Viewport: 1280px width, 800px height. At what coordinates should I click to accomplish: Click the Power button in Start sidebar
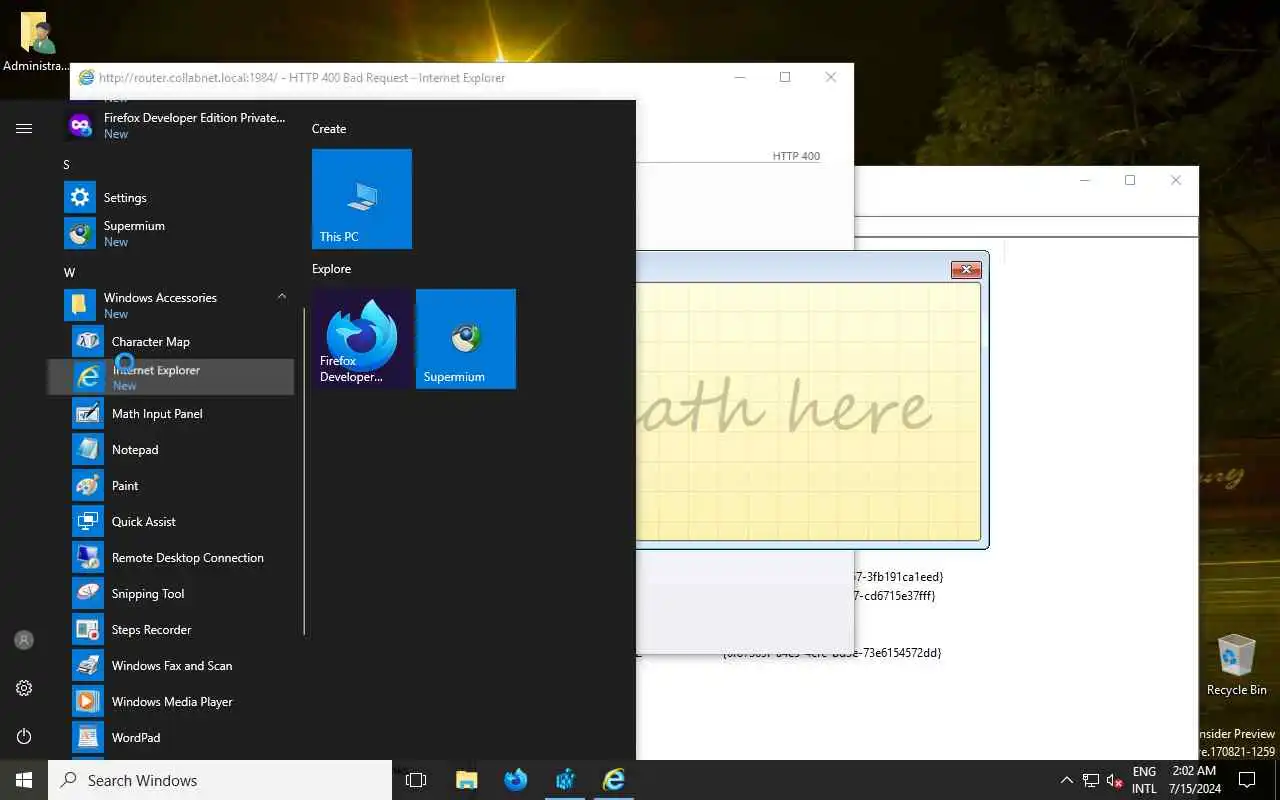tap(24, 736)
